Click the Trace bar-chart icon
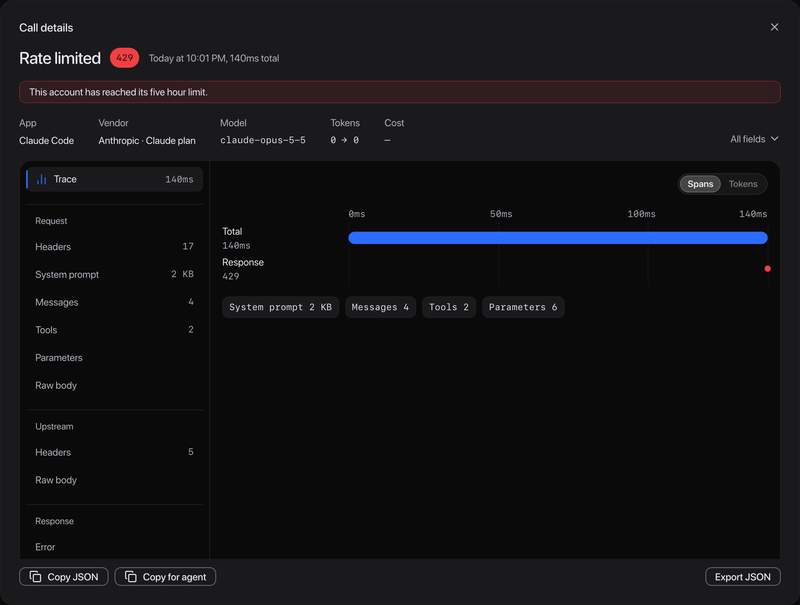Image resolution: width=800 pixels, height=605 pixels. pyautogui.click(x=41, y=179)
